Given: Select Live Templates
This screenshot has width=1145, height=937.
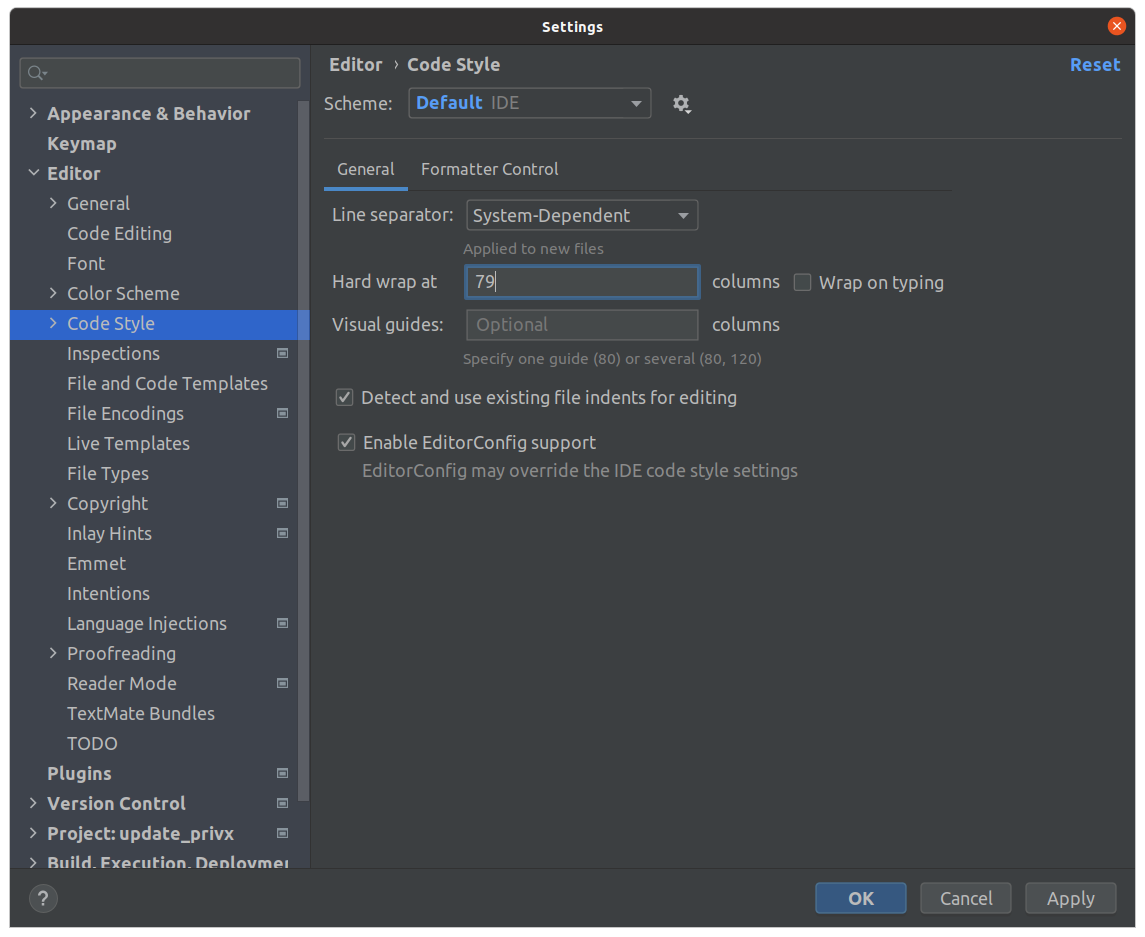Looking at the screenshot, I should (129, 443).
